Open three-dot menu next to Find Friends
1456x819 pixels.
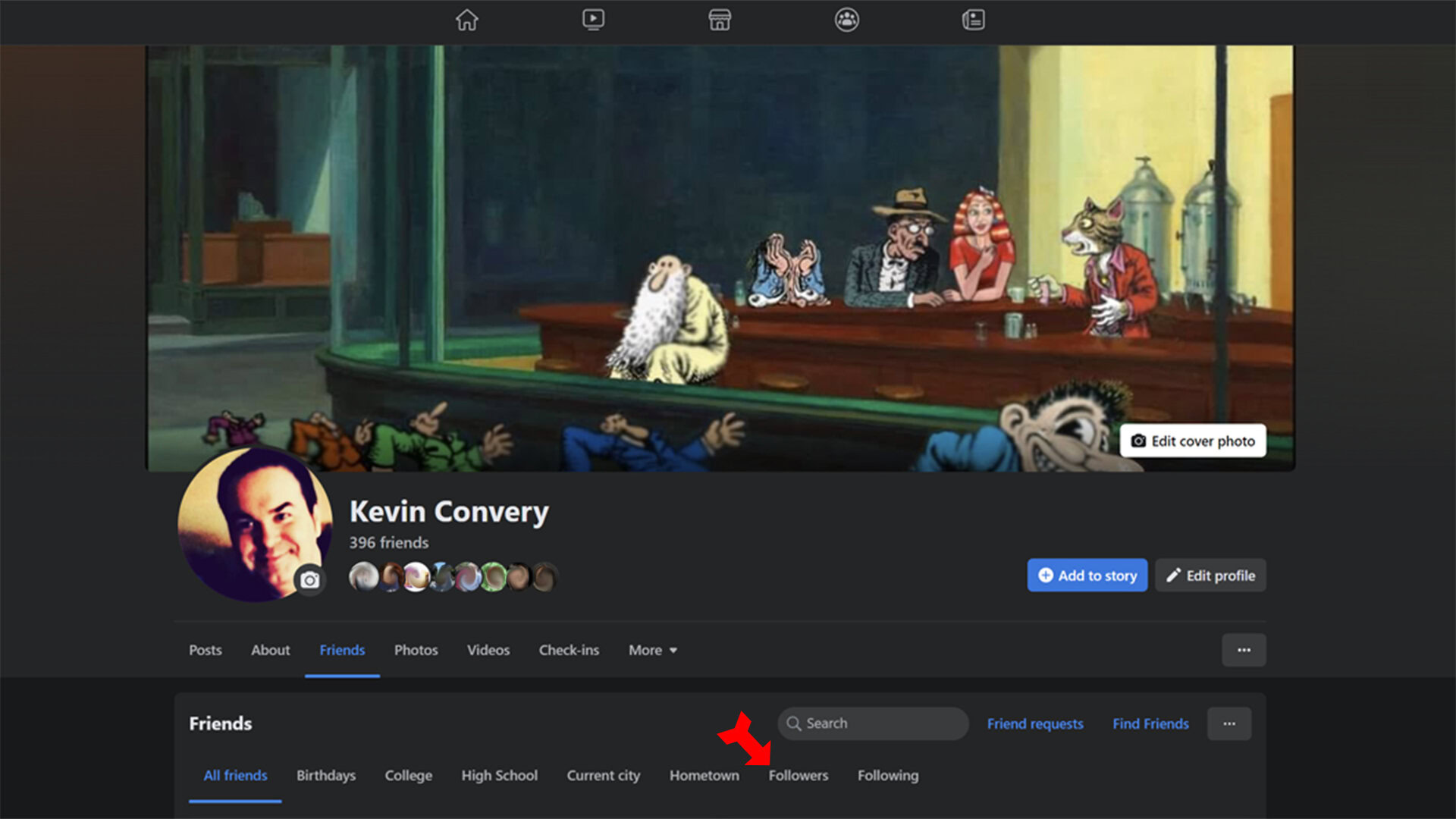pyautogui.click(x=1228, y=724)
